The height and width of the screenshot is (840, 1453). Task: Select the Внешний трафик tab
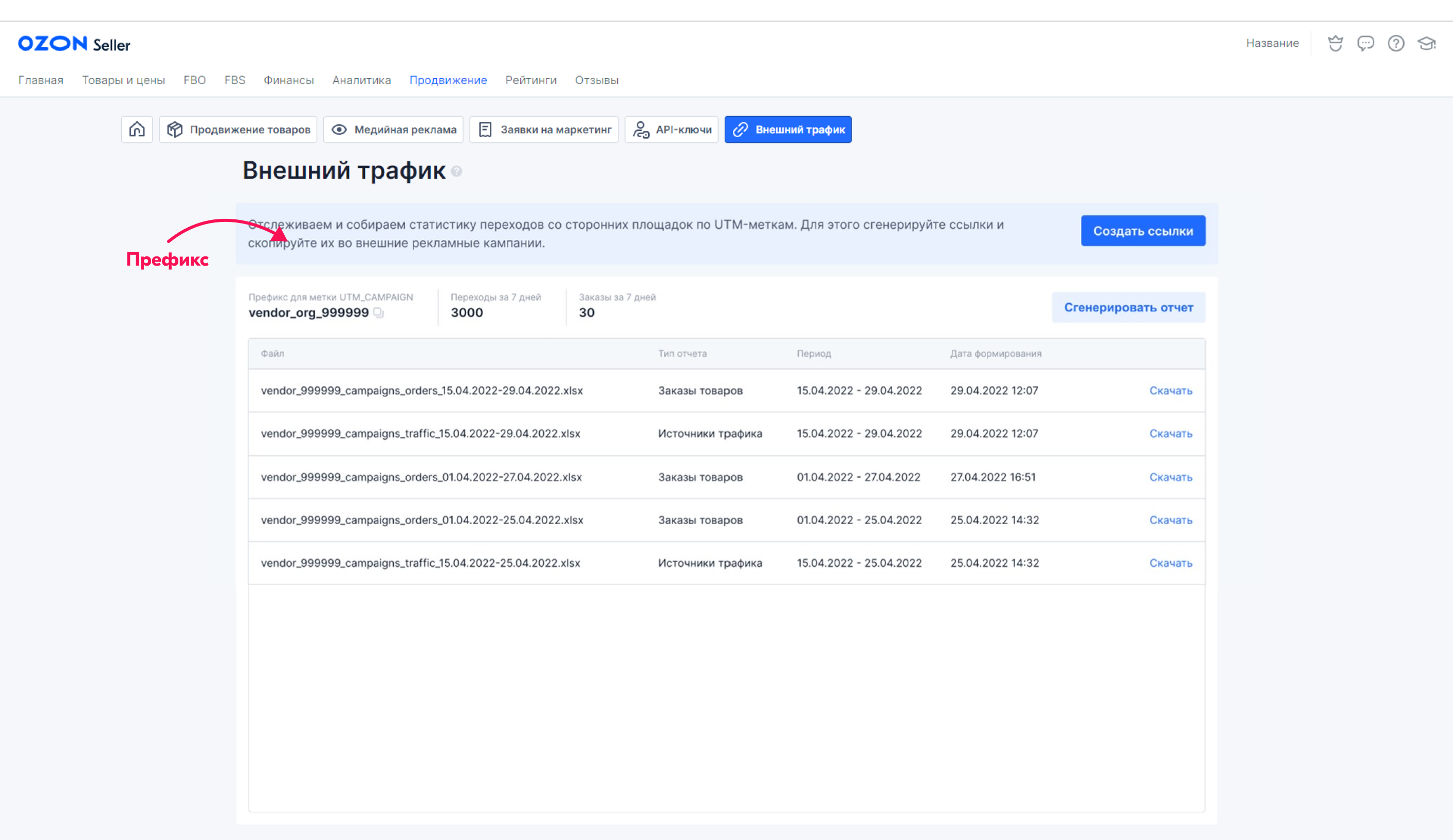787,129
